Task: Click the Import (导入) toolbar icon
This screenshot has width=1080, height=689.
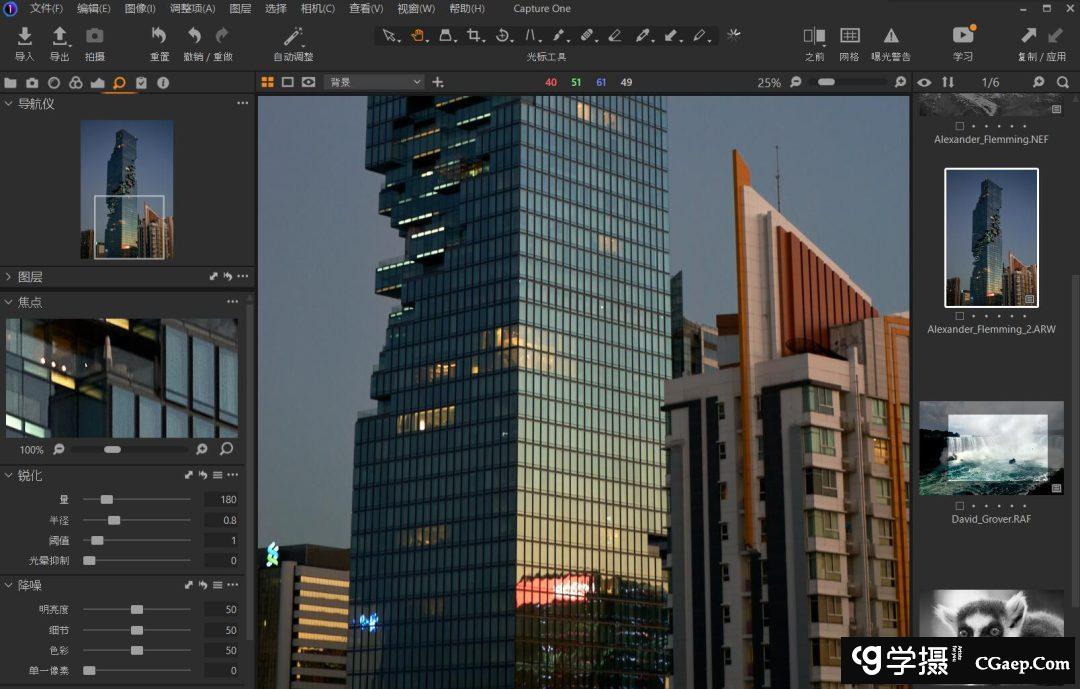Action: 24,37
